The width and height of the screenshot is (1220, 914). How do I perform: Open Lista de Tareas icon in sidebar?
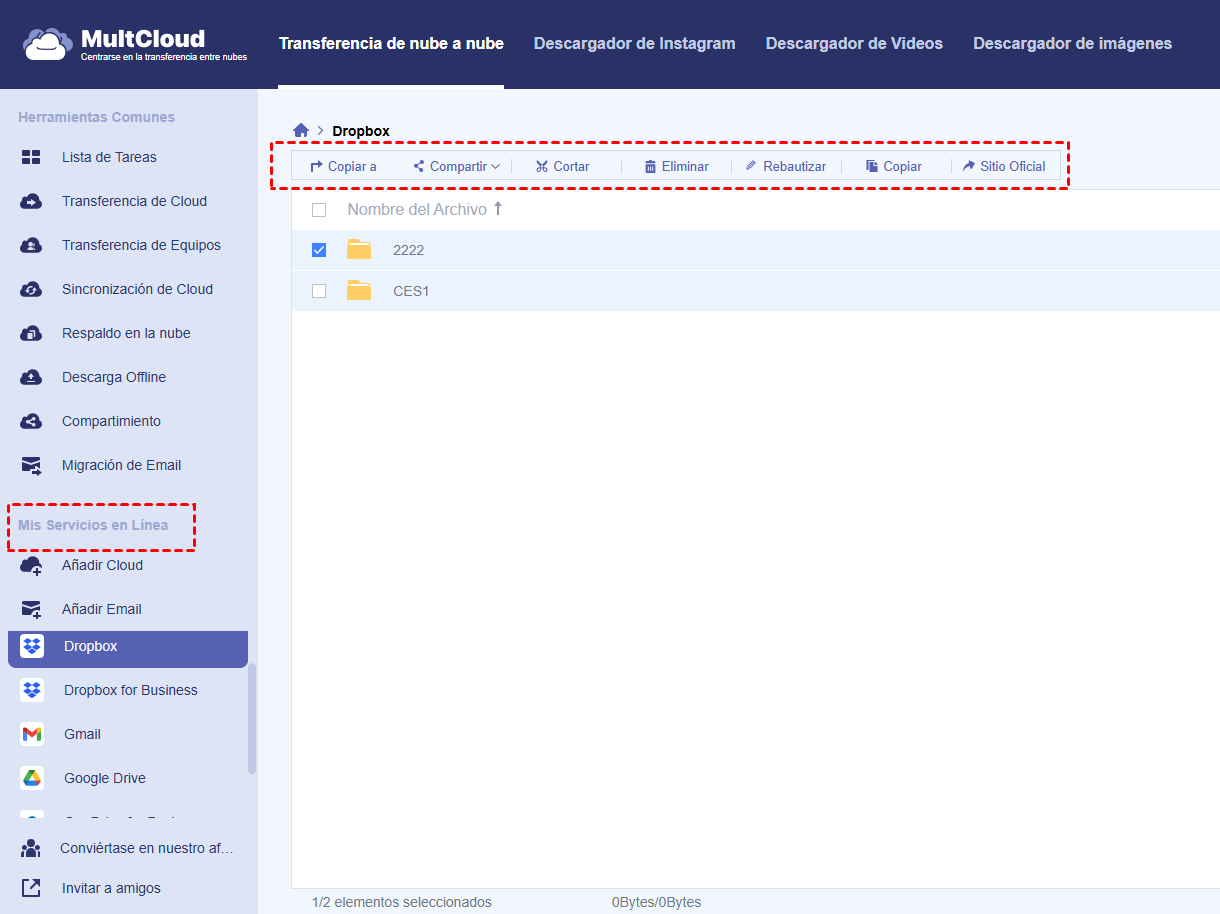tap(31, 157)
